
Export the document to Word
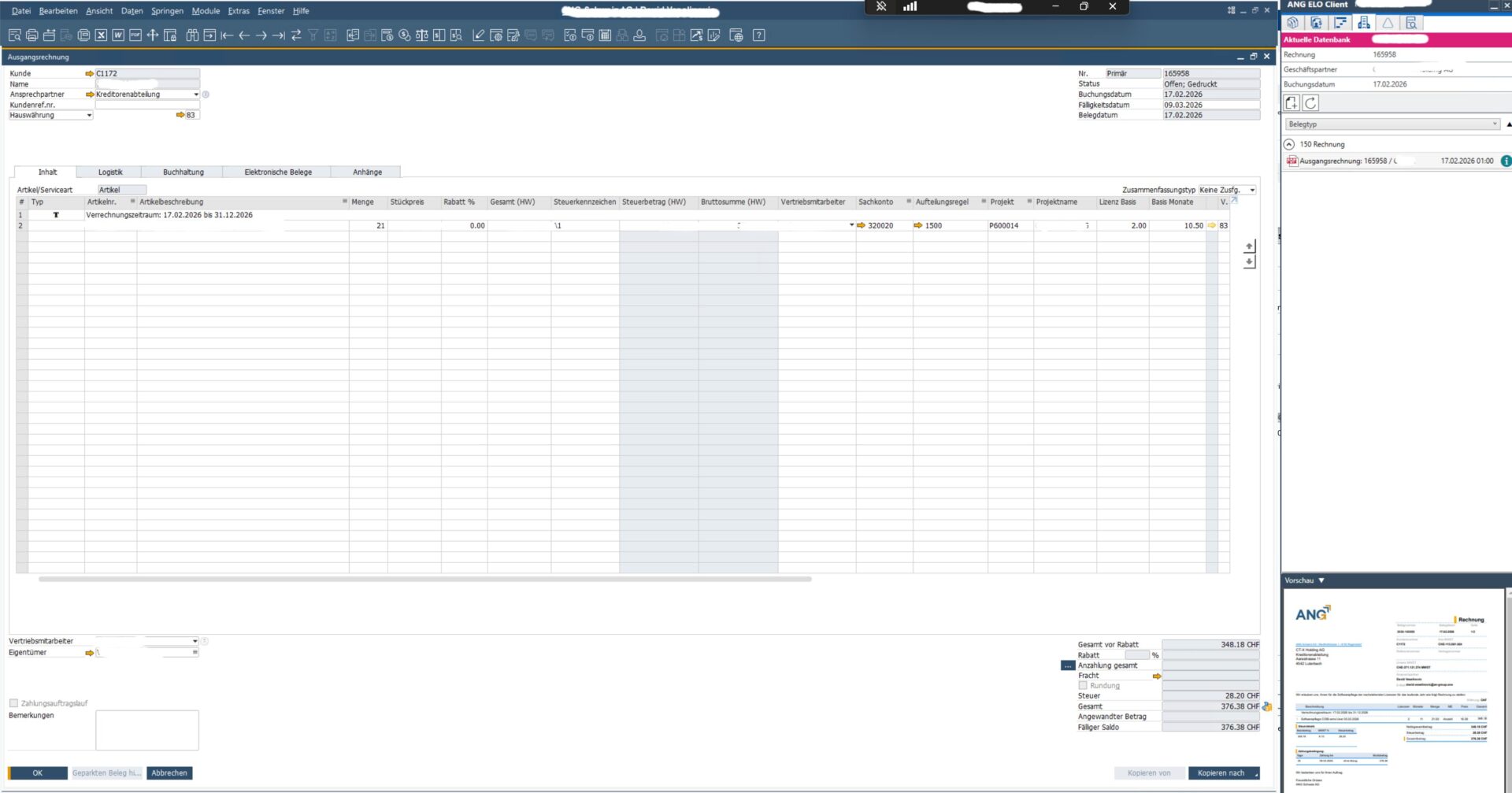[x=118, y=35]
